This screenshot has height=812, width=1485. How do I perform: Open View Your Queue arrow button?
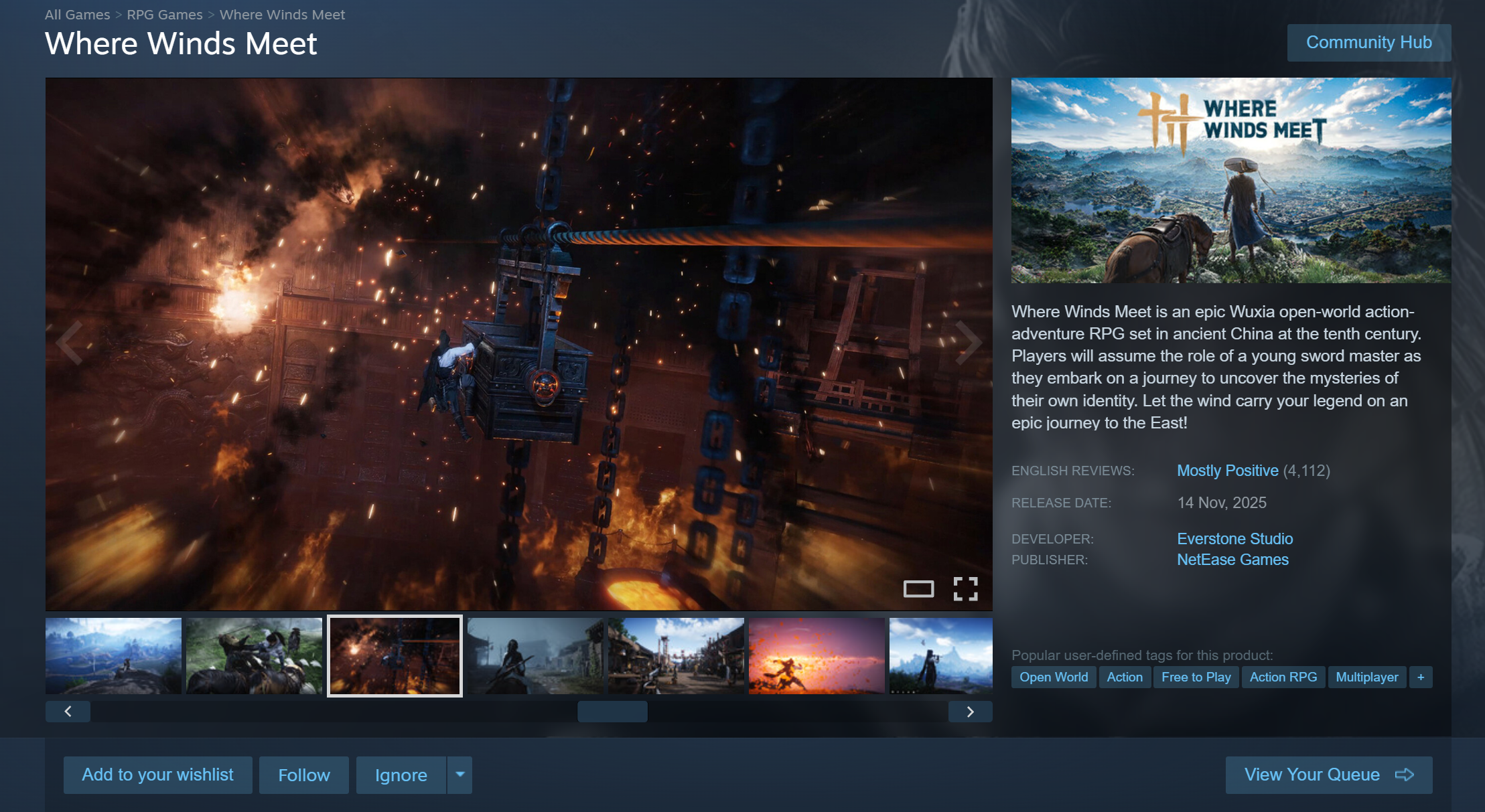coord(1328,775)
